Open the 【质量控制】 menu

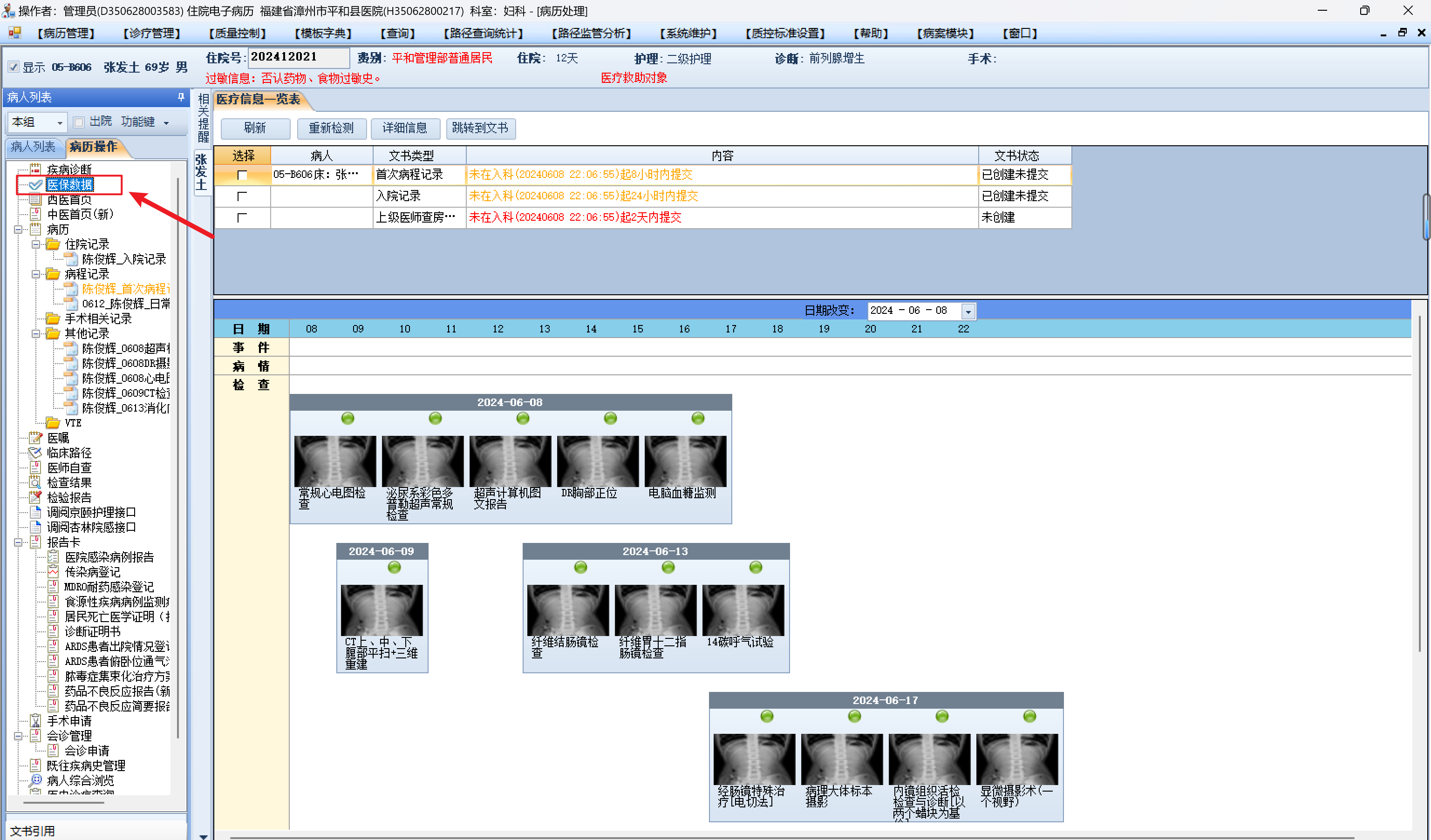(237, 34)
